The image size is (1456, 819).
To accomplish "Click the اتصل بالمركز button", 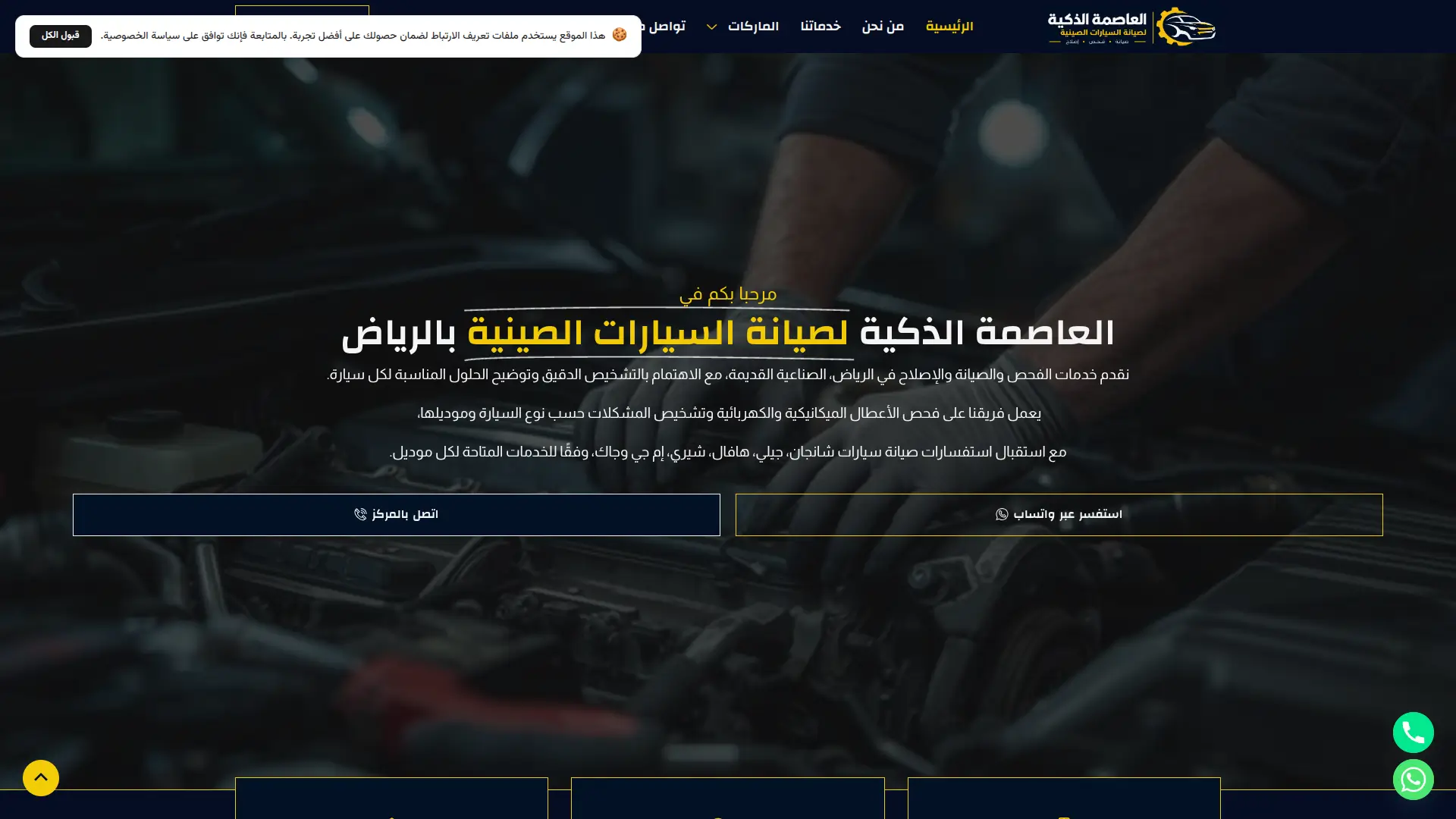I will (396, 515).
